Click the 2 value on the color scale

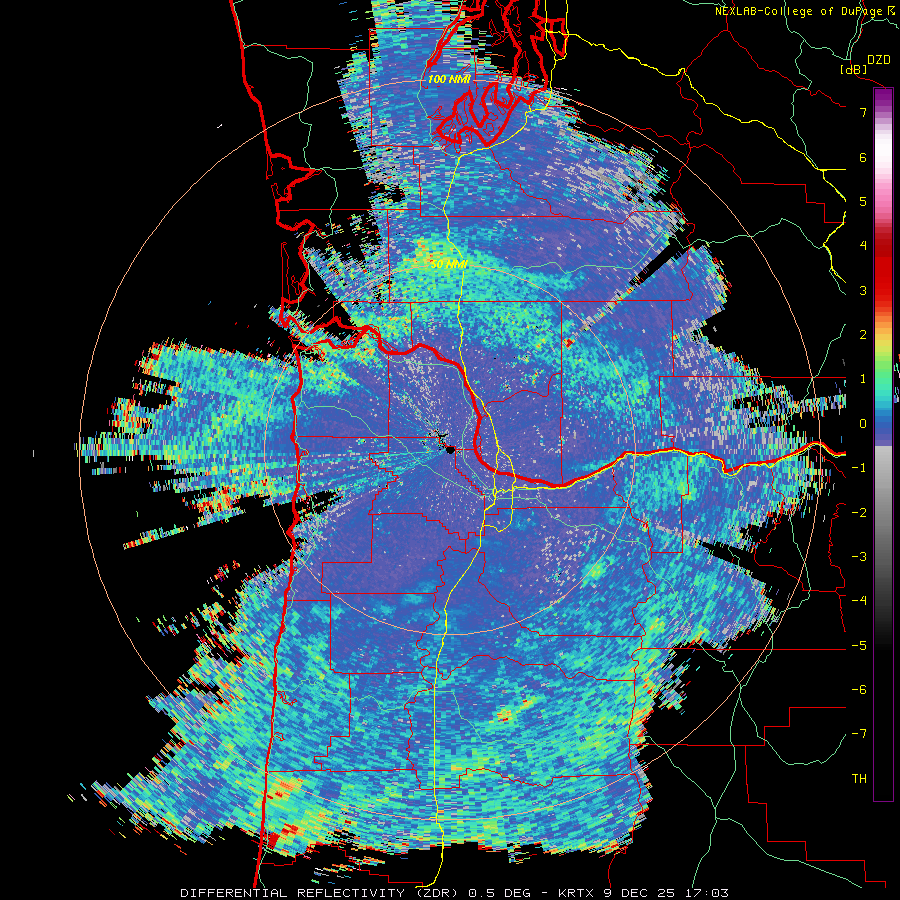click(863, 335)
